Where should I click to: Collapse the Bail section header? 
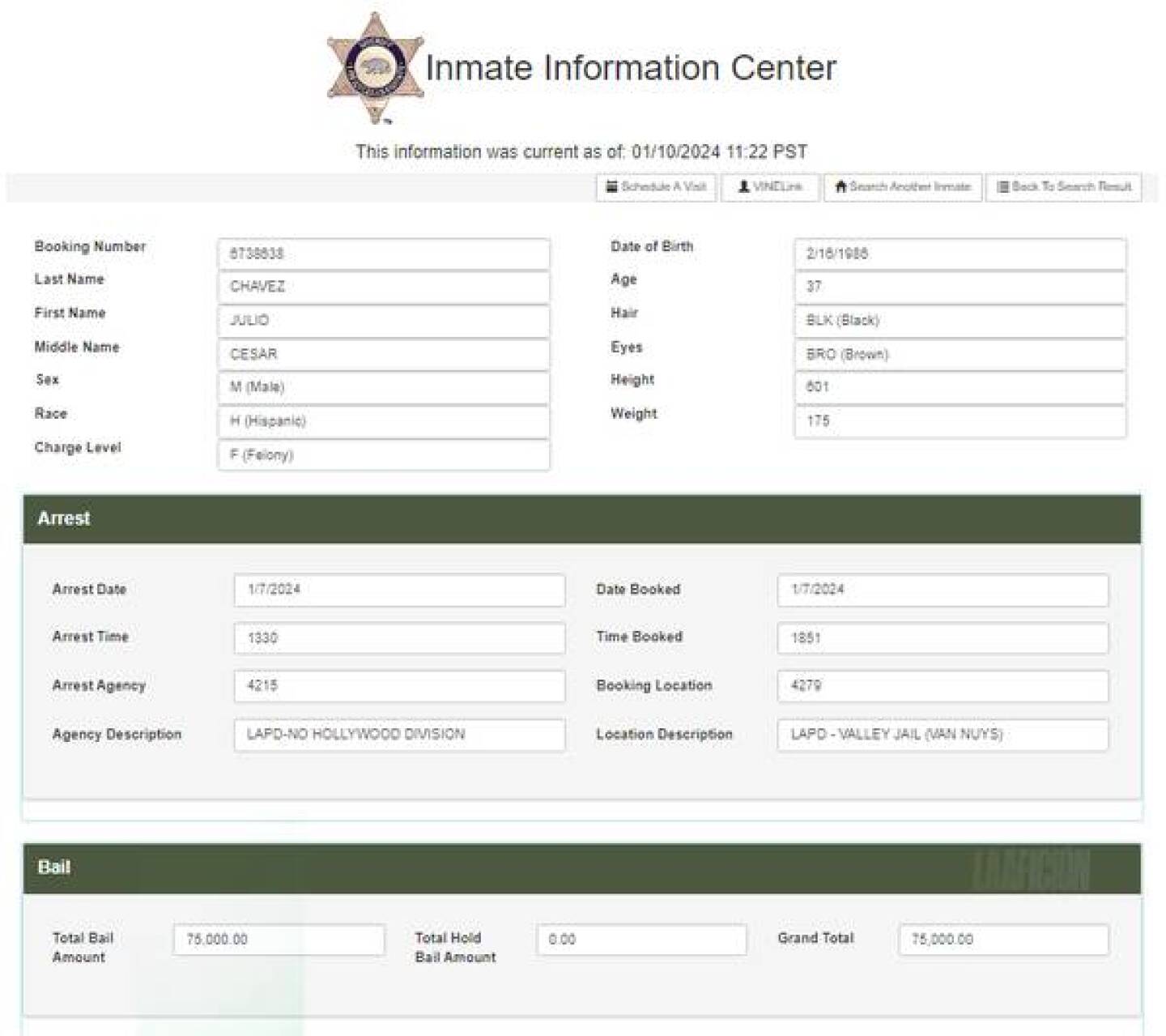tap(581, 868)
